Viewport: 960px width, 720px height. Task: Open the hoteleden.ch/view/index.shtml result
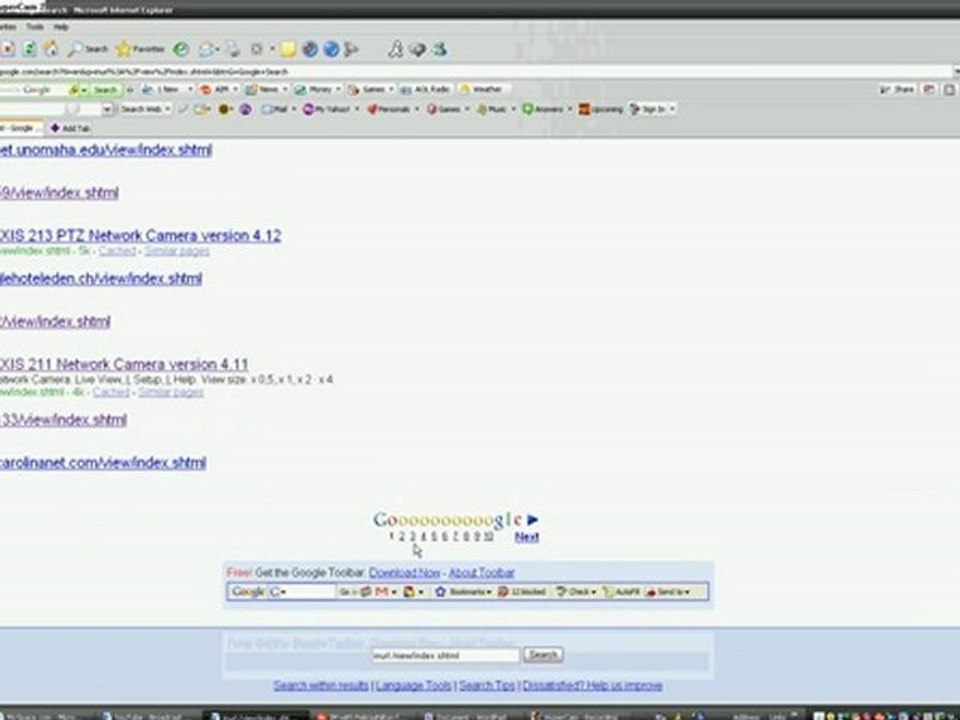pos(101,279)
